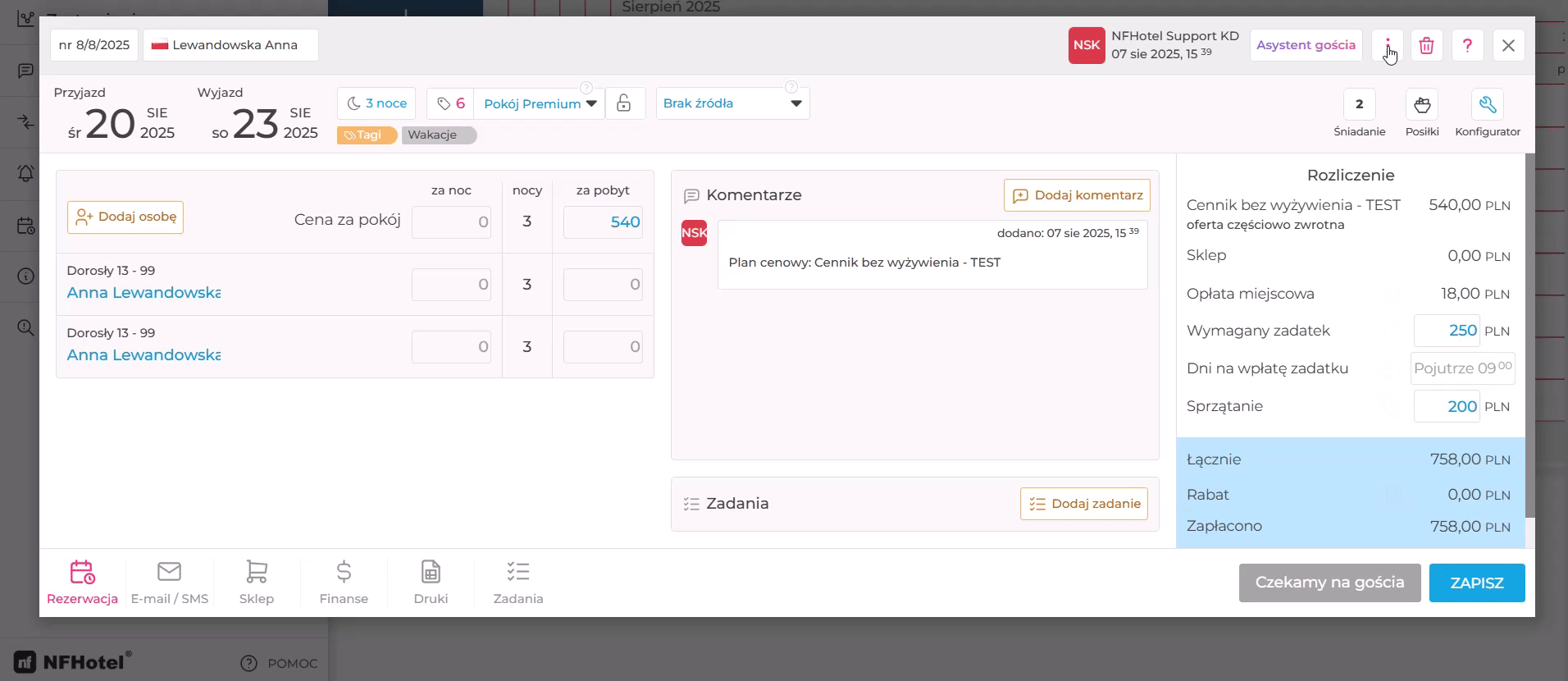Open the three-dot more options menu
The height and width of the screenshot is (681, 1568).
(1388, 45)
